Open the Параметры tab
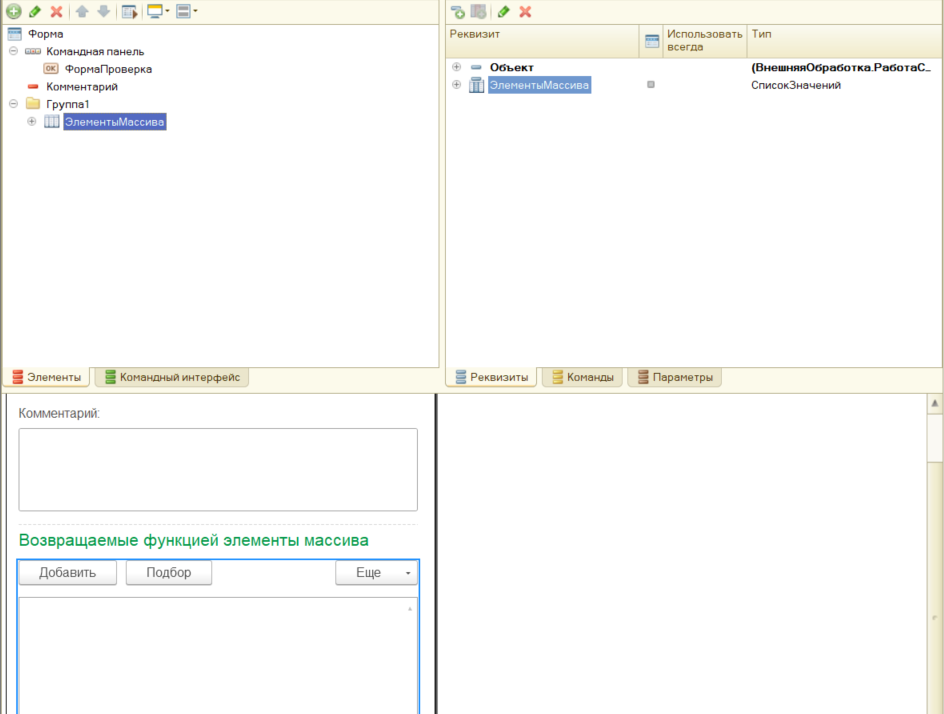Viewport: 944px width, 714px height. coord(674,377)
